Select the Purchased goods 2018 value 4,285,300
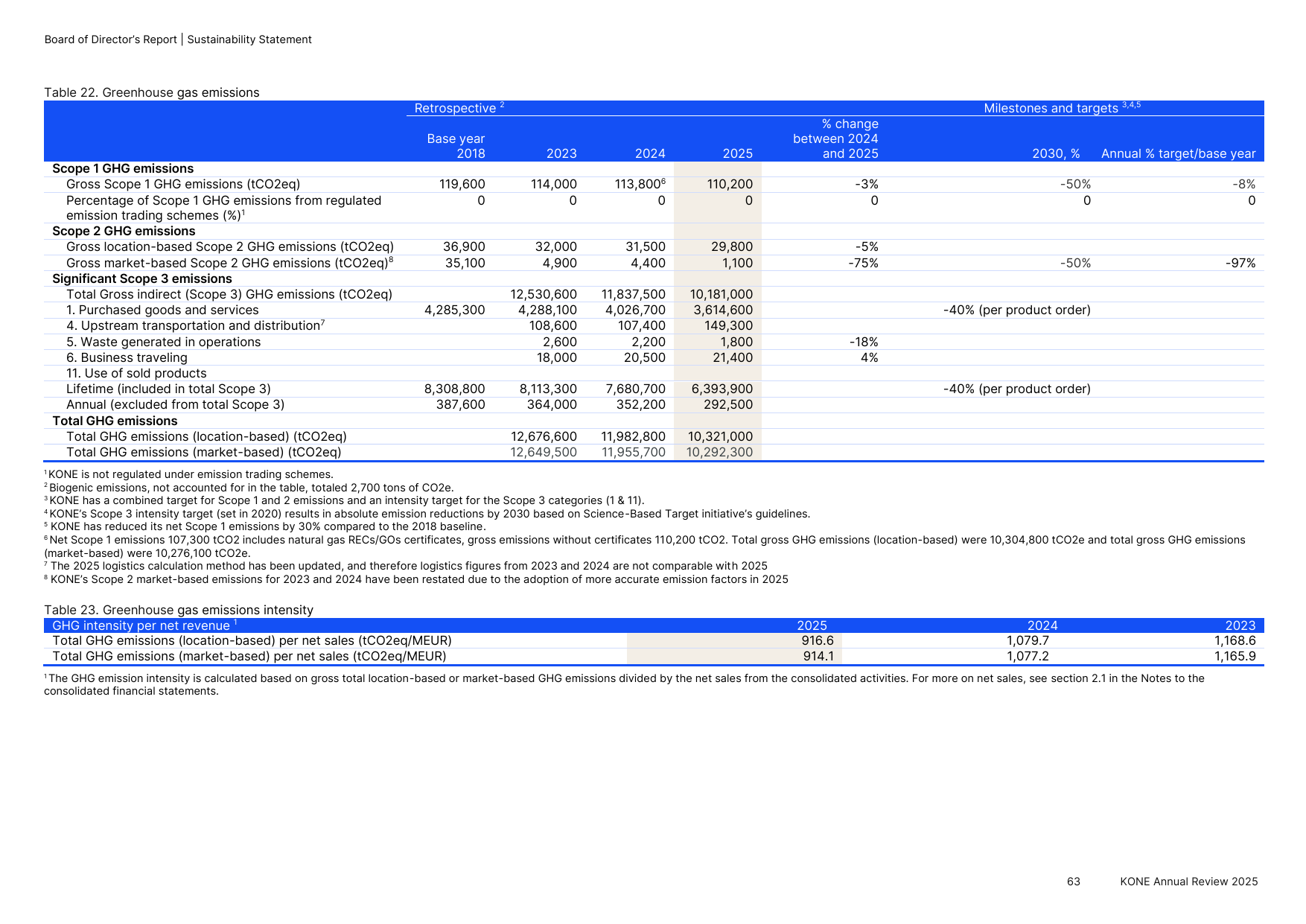The height and width of the screenshot is (924, 1306). point(454,310)
